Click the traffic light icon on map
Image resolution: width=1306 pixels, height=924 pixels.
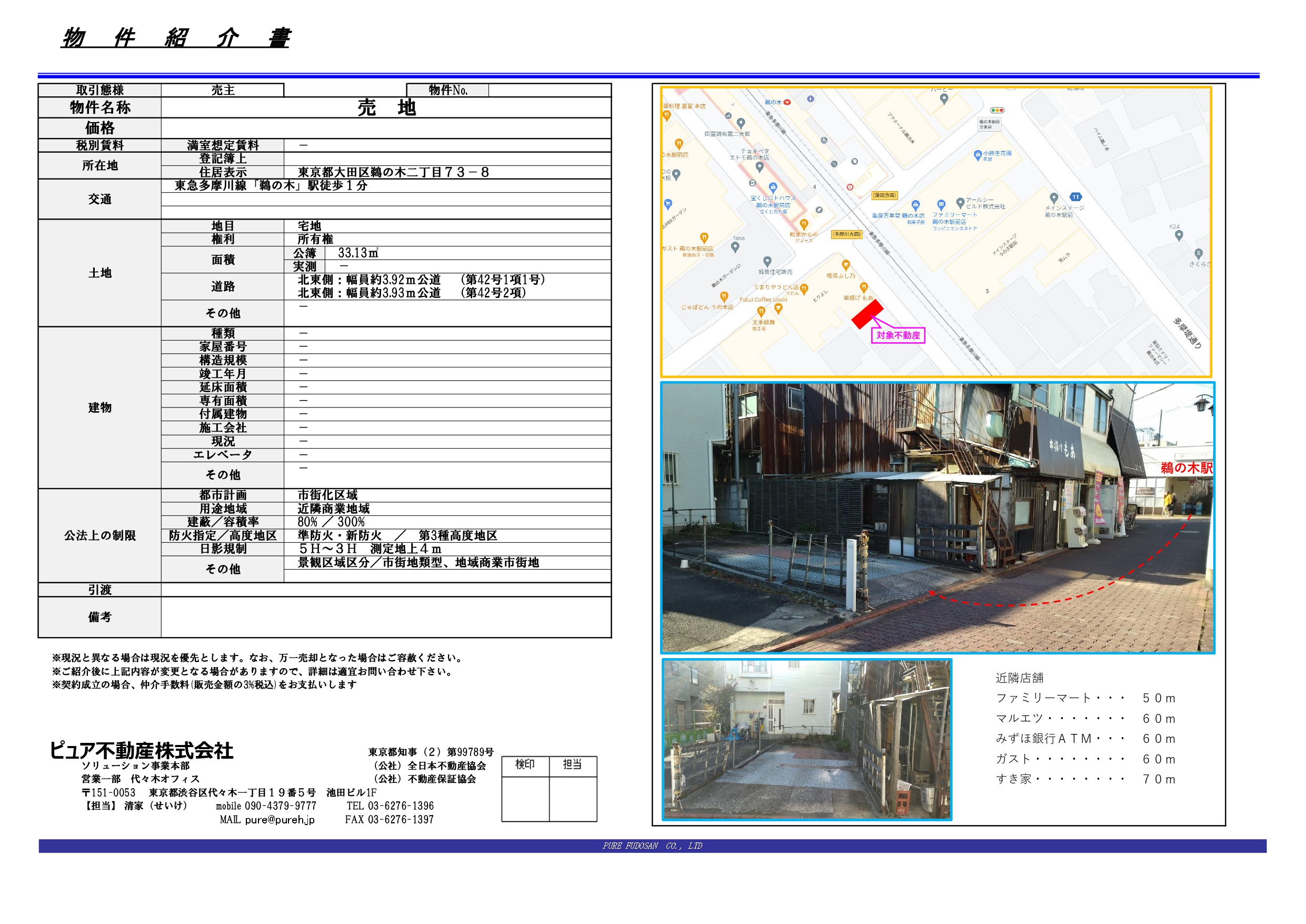coord(997,111)
